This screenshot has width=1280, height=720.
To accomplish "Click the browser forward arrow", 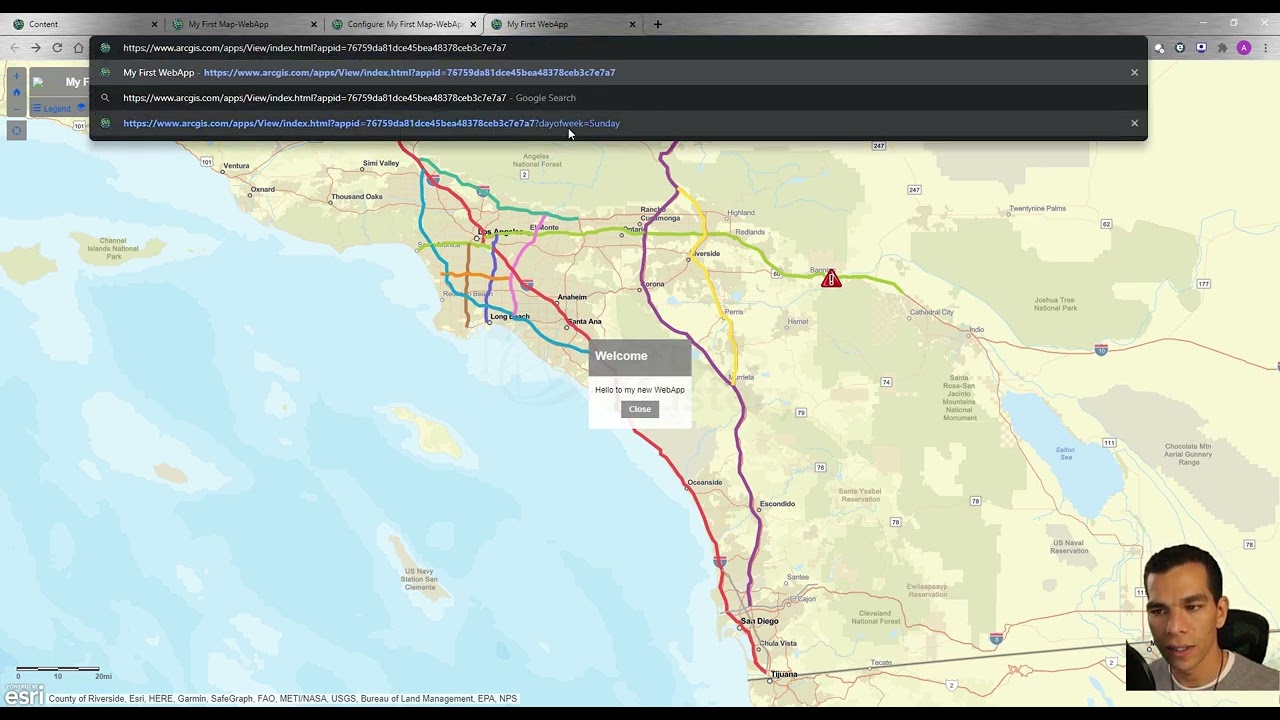I will pos(36,48).
